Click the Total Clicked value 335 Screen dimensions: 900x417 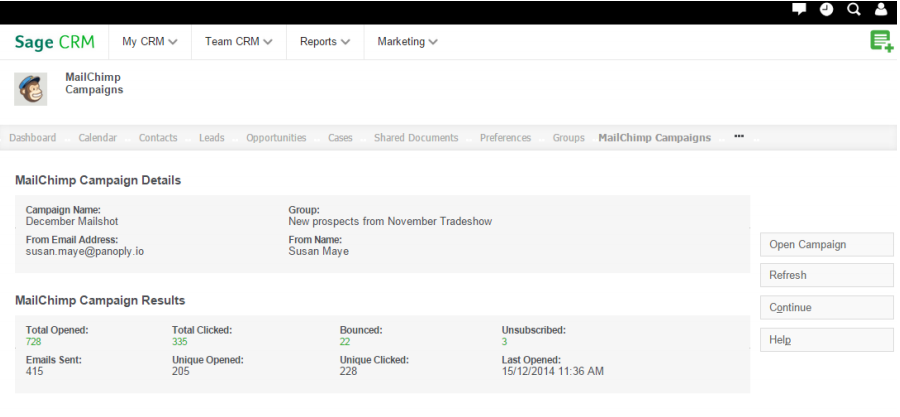(x=180, y=342)
